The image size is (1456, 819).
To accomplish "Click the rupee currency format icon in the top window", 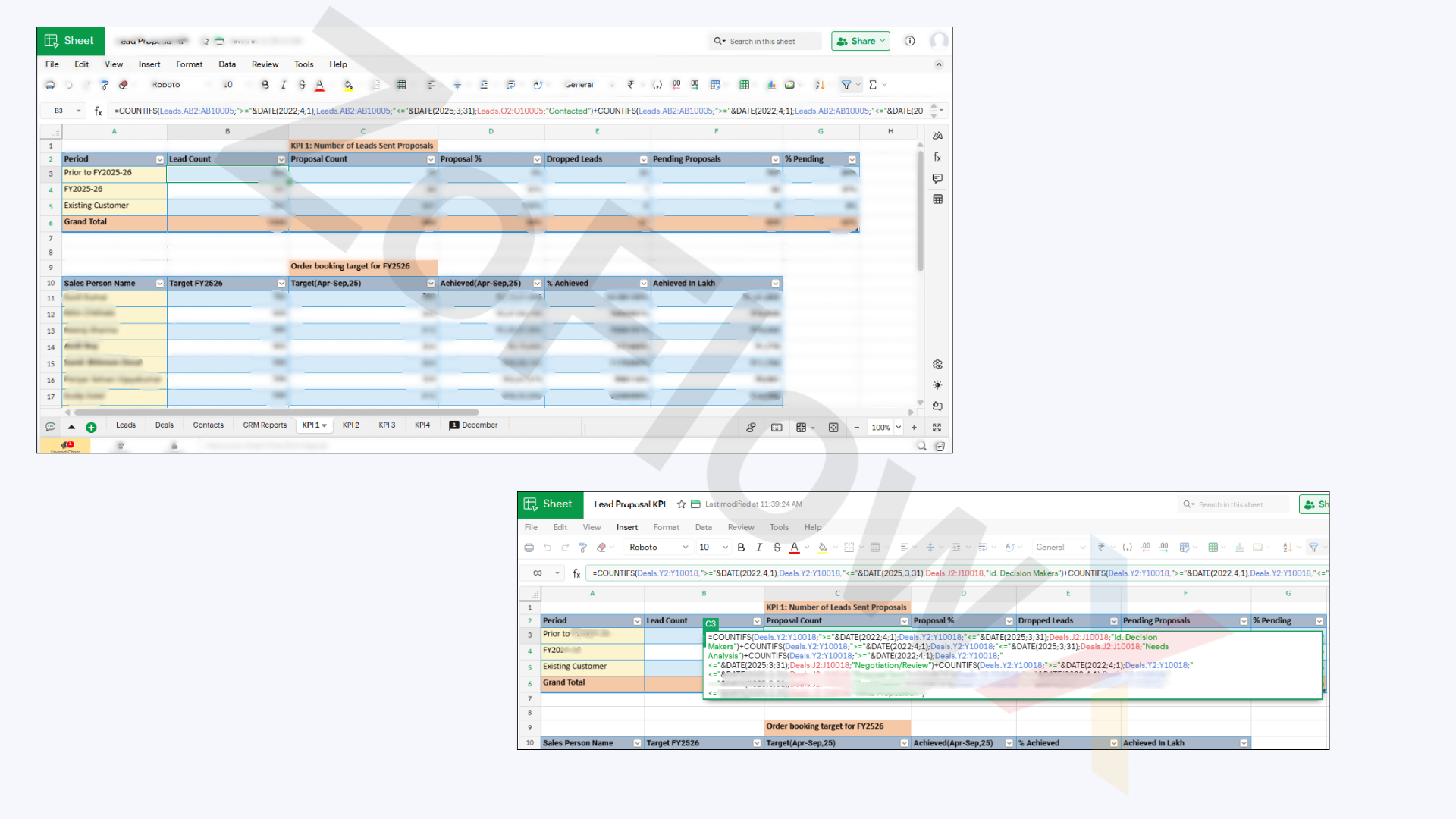I will point(631,85).
